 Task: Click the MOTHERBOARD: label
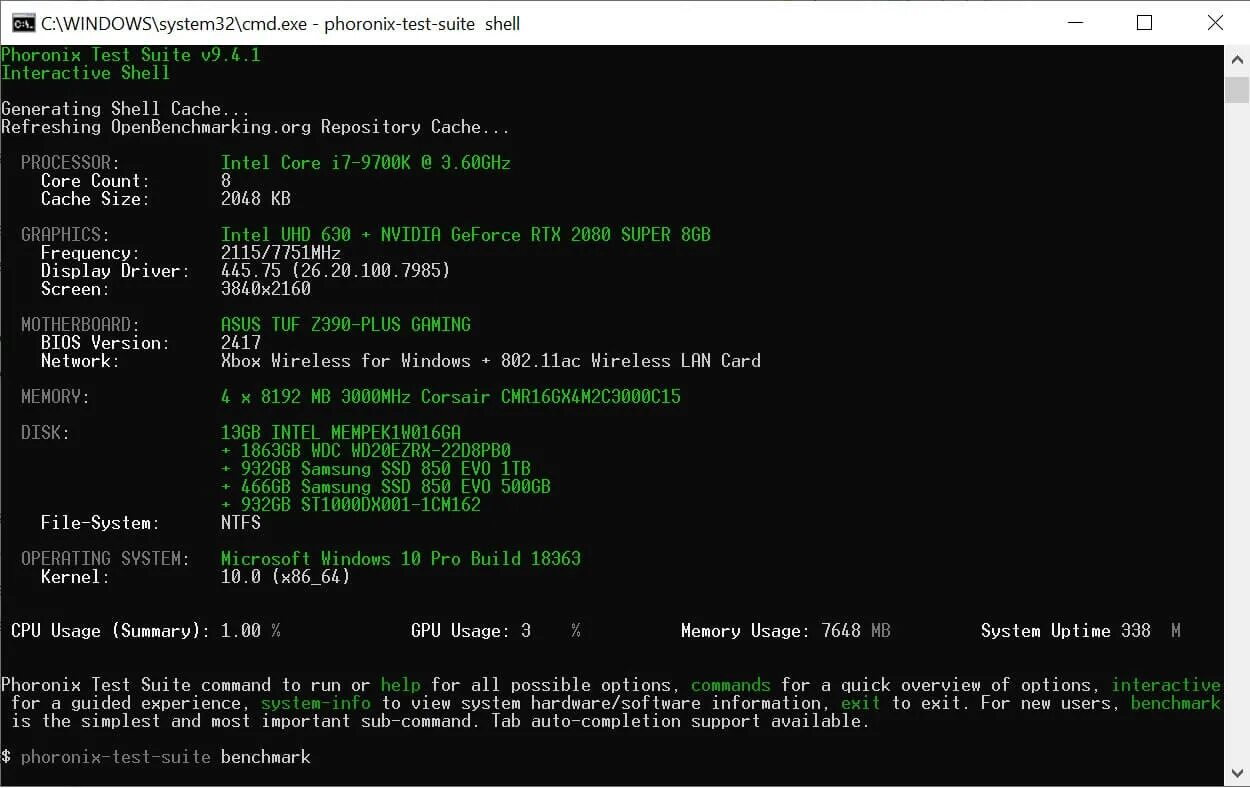click(x=81, y=325)
